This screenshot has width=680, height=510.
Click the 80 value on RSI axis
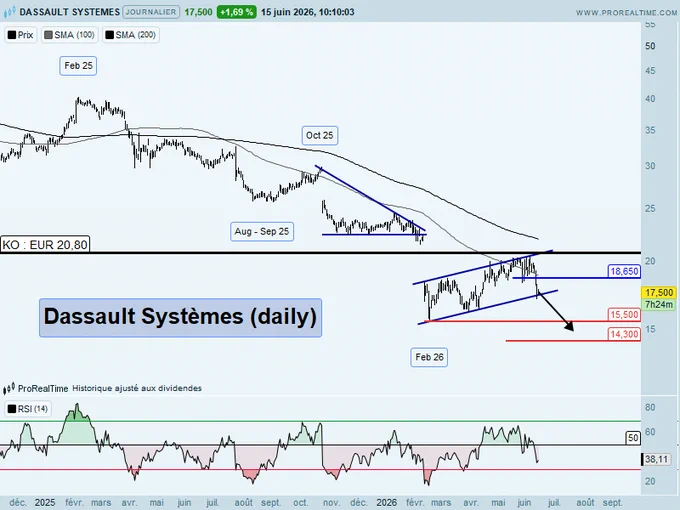tap(650, 407)
